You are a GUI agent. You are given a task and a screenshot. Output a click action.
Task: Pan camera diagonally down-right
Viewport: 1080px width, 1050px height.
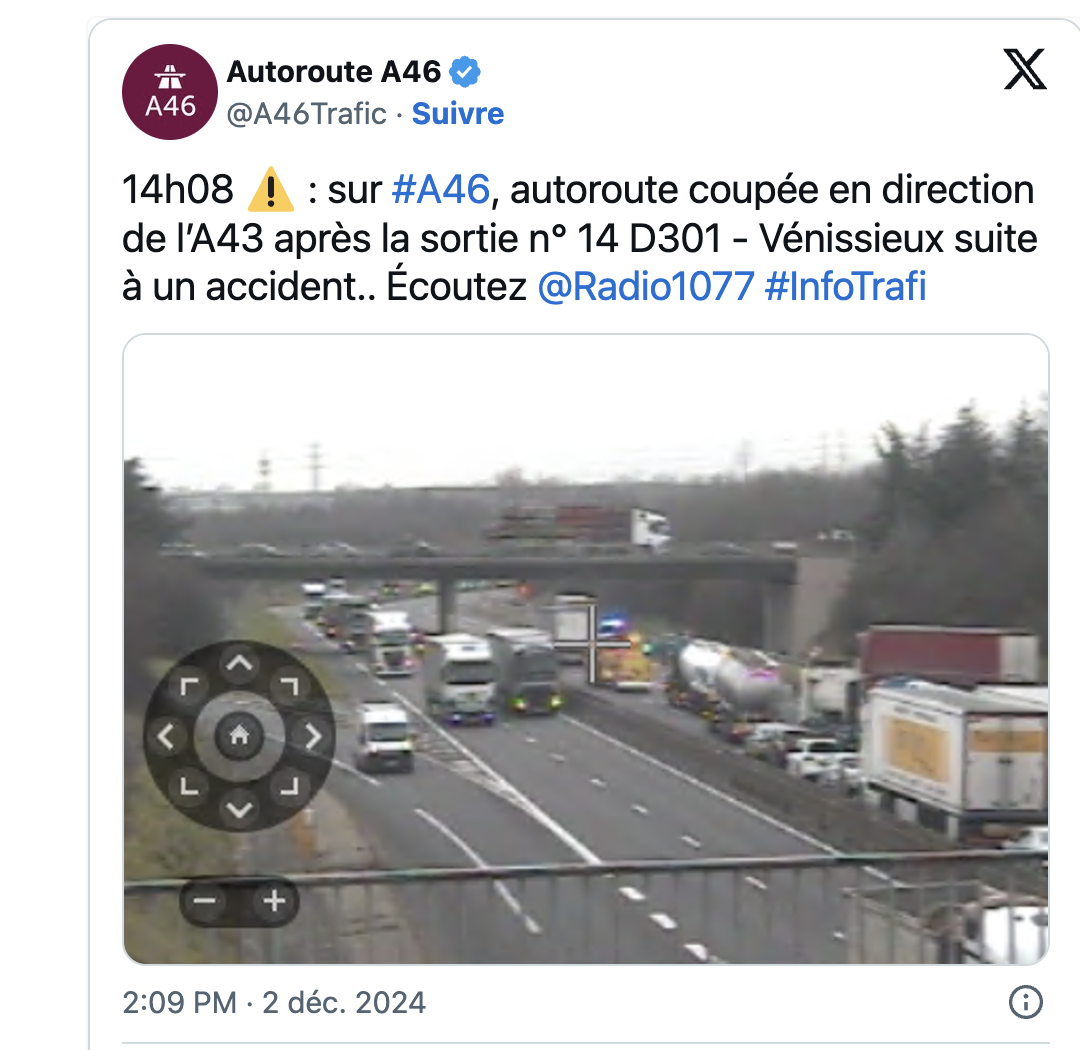(289, 786)
